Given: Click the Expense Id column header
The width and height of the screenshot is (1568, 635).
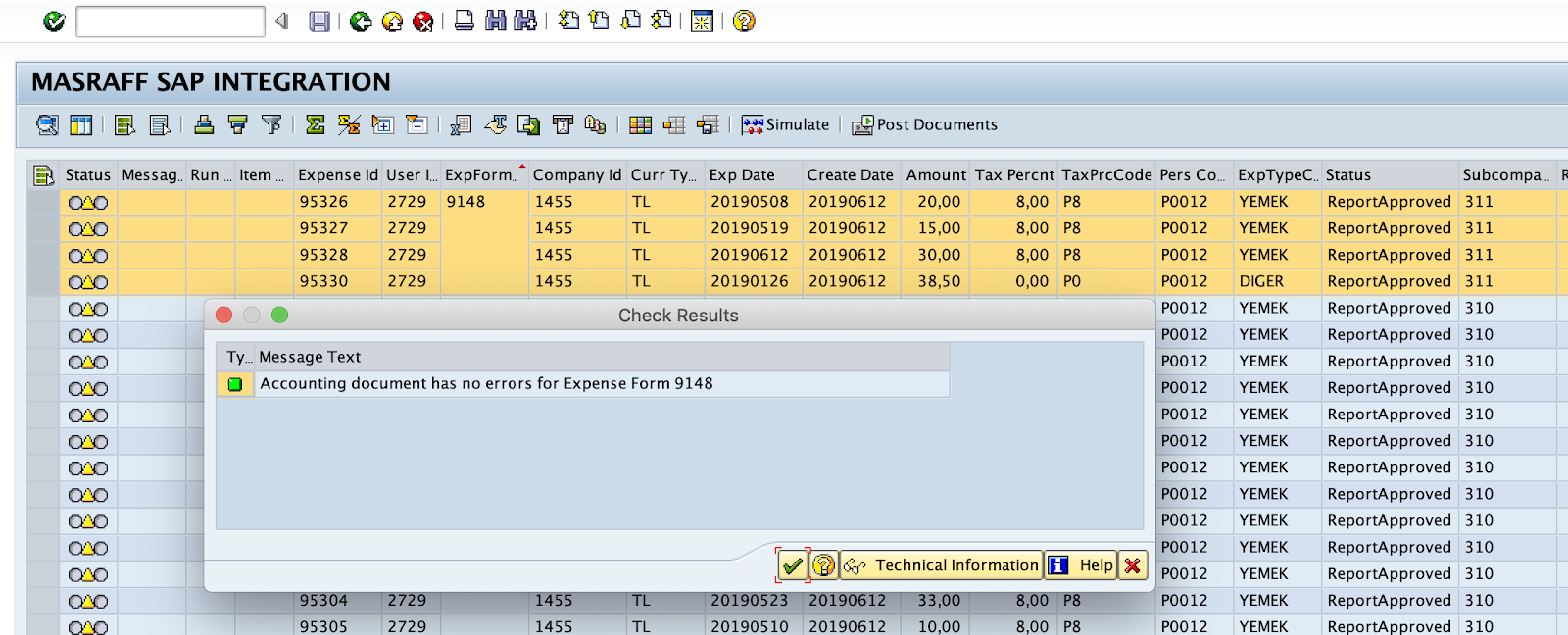Looking at the screenshot, I should coord(337,175).
